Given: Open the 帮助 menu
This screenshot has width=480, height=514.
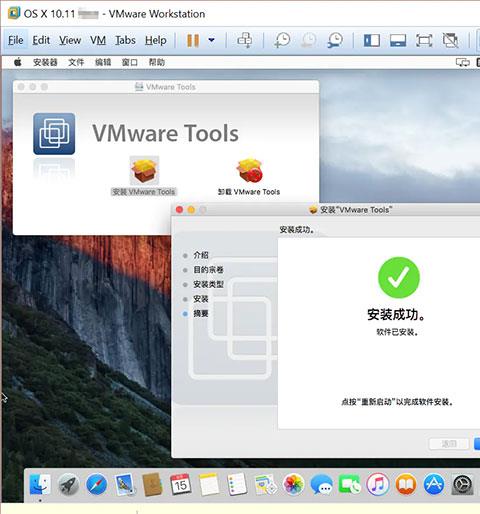Looking at the screenshot, I should point(156,62).
